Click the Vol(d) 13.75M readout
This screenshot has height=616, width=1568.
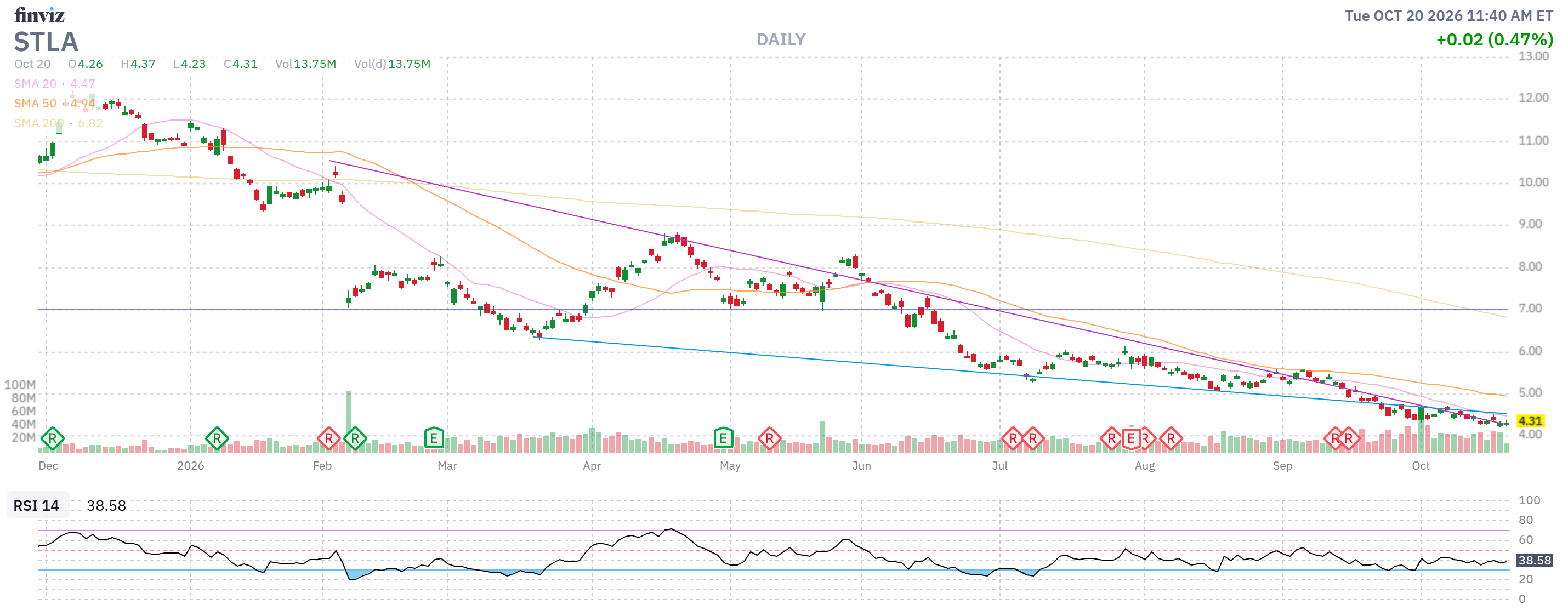tap(392, 64)
